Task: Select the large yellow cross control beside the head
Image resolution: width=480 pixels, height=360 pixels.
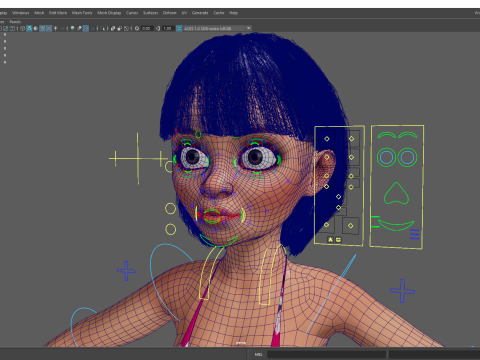Action: [138, 158]
